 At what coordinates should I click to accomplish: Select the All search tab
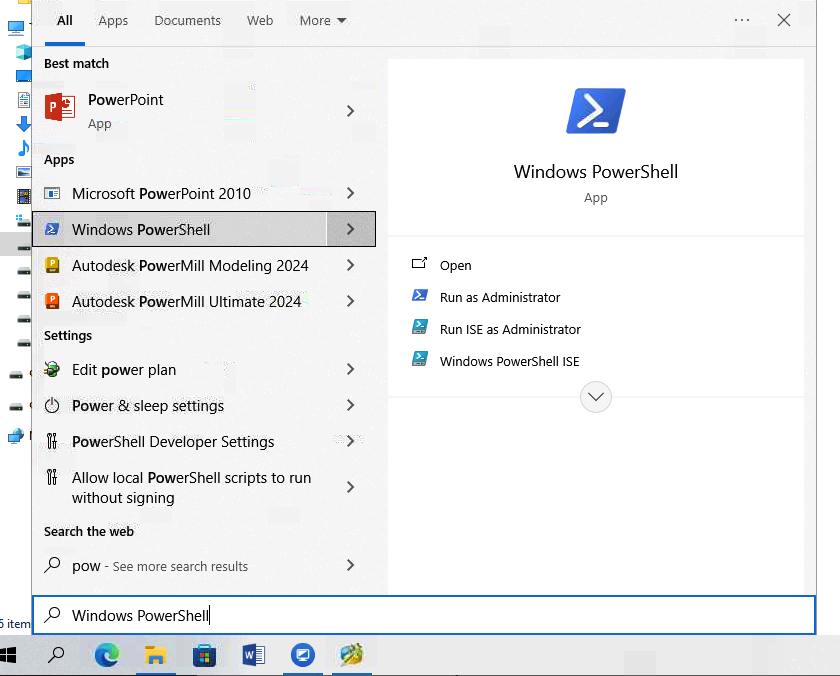click(65, 20)
